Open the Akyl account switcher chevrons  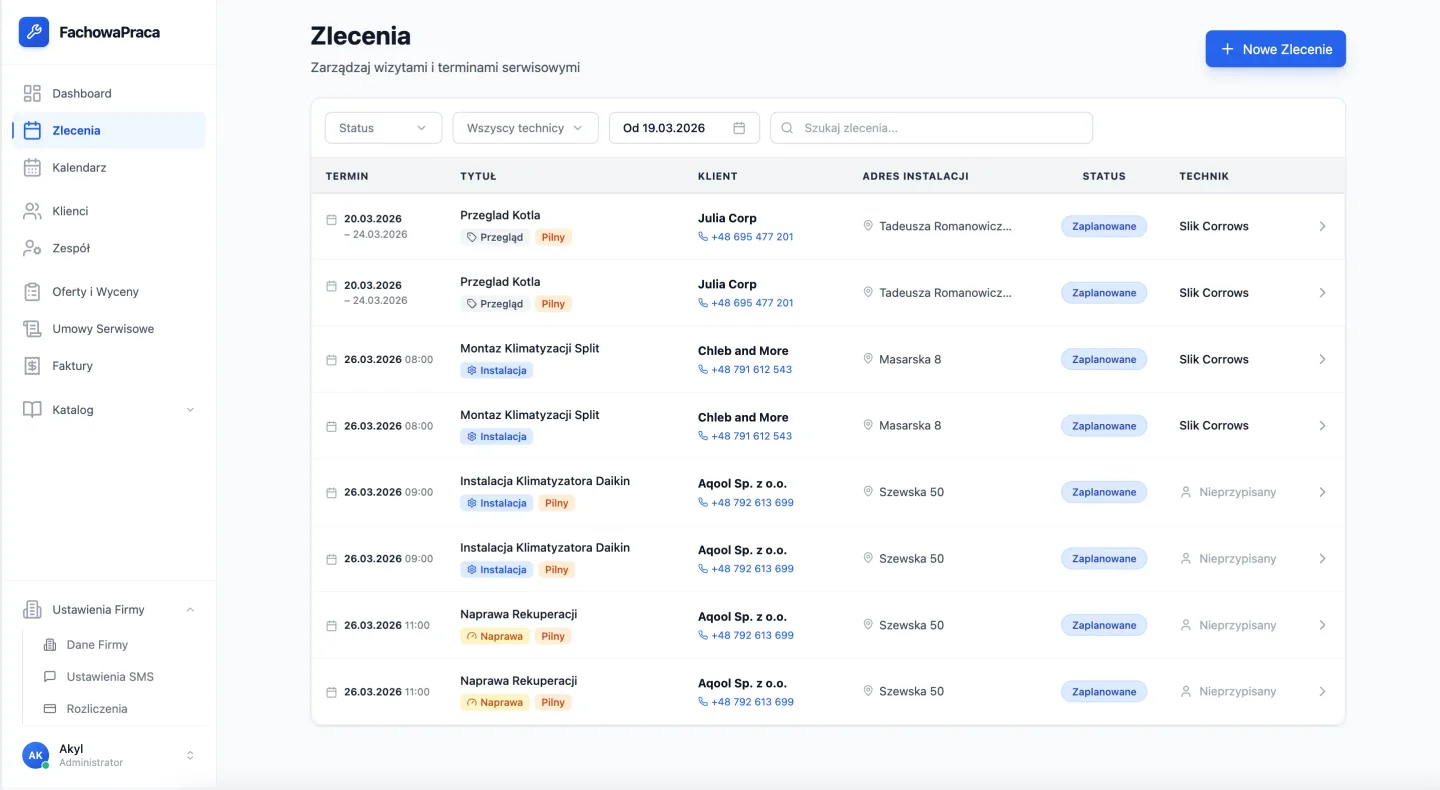pos(190,755)
